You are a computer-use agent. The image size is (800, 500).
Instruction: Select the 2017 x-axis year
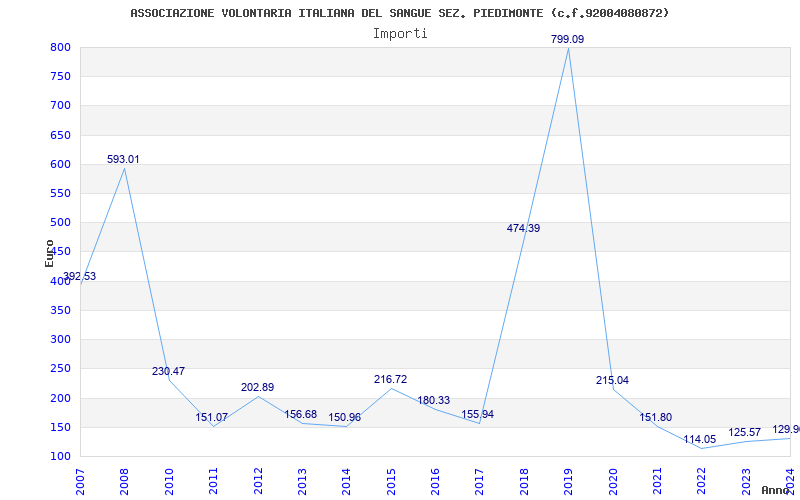[x=480, y=482]
